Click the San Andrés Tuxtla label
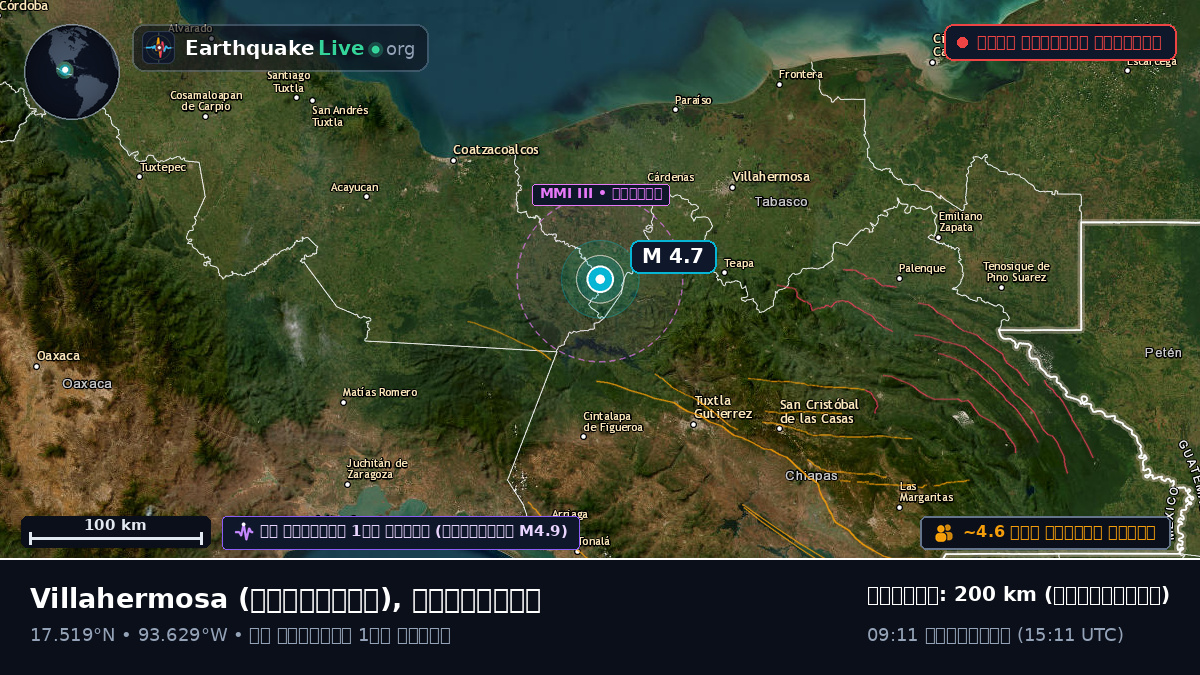Screen dimensions: 1200x675 click(340, 116)
